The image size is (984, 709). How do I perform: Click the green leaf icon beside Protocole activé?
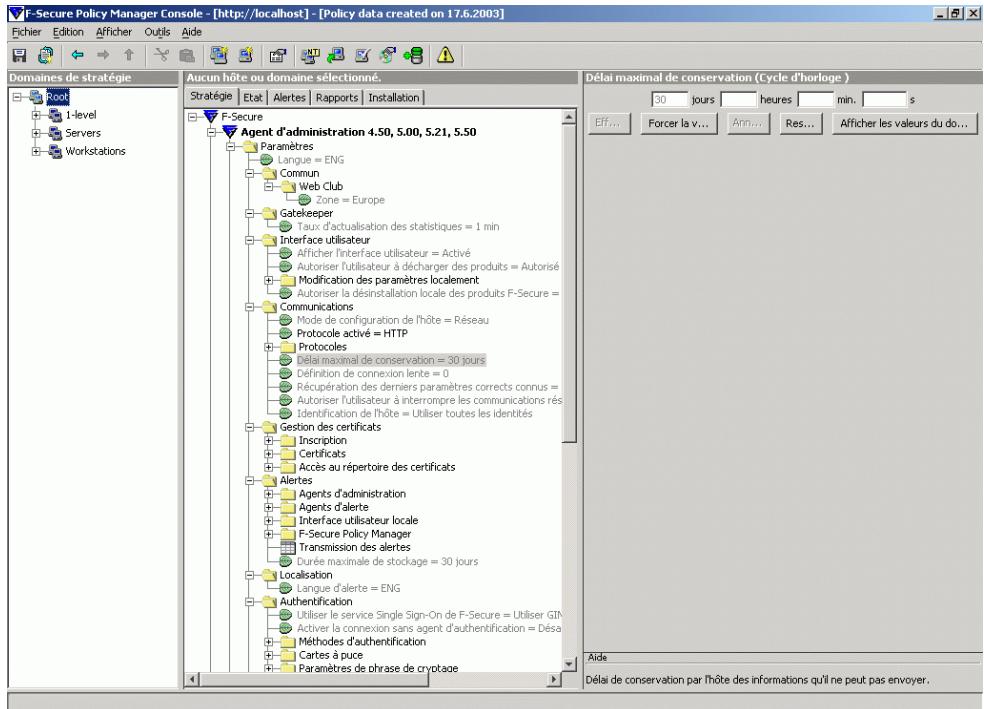tap(286, 333)
